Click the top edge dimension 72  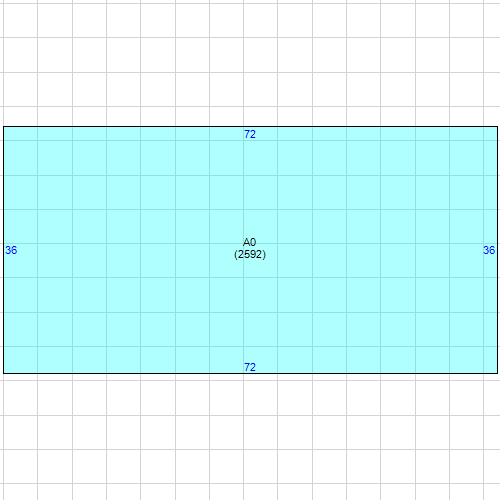[x=250, y=134]
